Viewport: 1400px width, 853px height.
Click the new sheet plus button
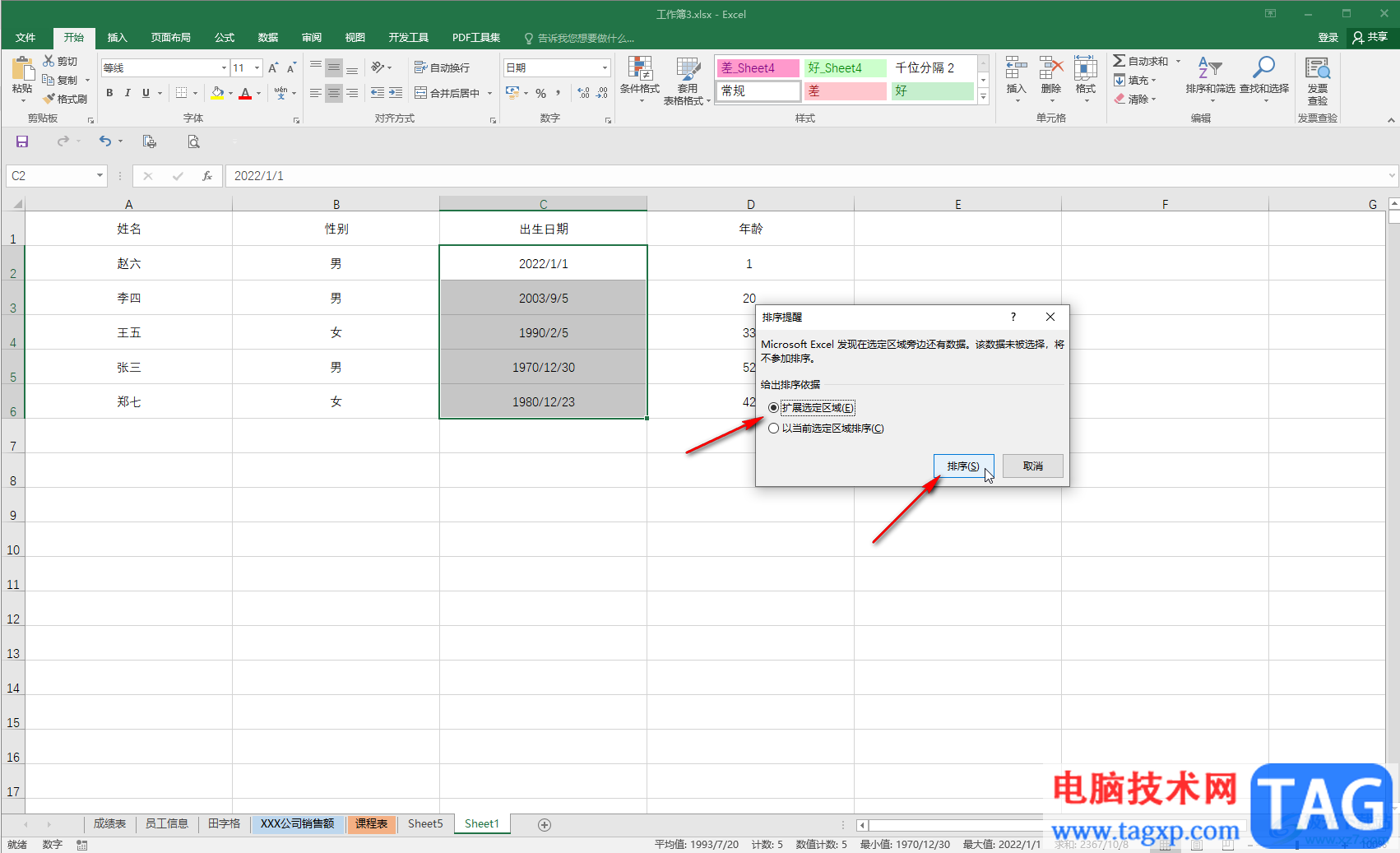[x=545, y=824]
